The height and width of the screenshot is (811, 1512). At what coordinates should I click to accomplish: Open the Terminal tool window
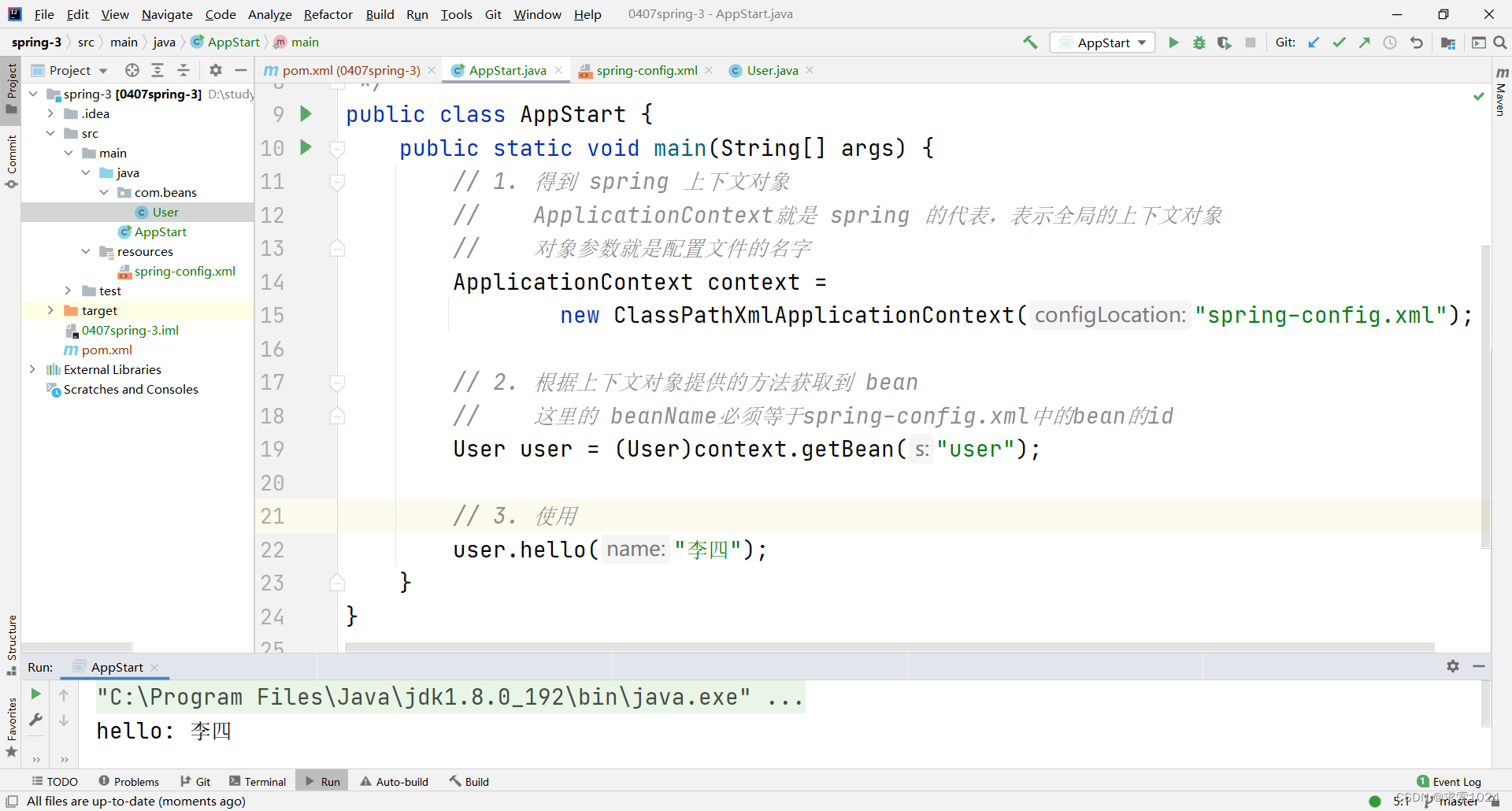point(258,781)
